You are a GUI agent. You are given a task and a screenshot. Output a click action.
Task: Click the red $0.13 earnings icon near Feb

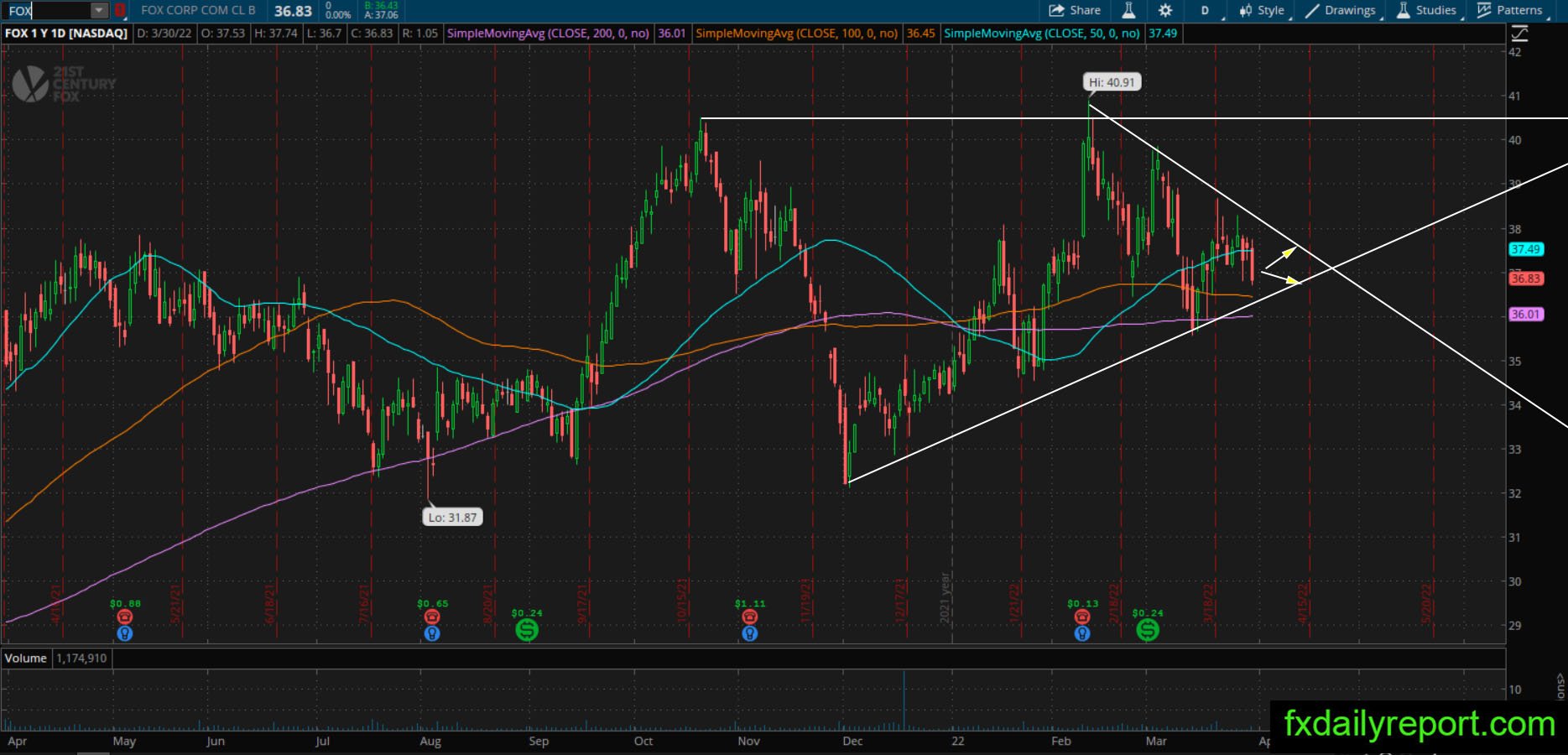(1082, 617)
